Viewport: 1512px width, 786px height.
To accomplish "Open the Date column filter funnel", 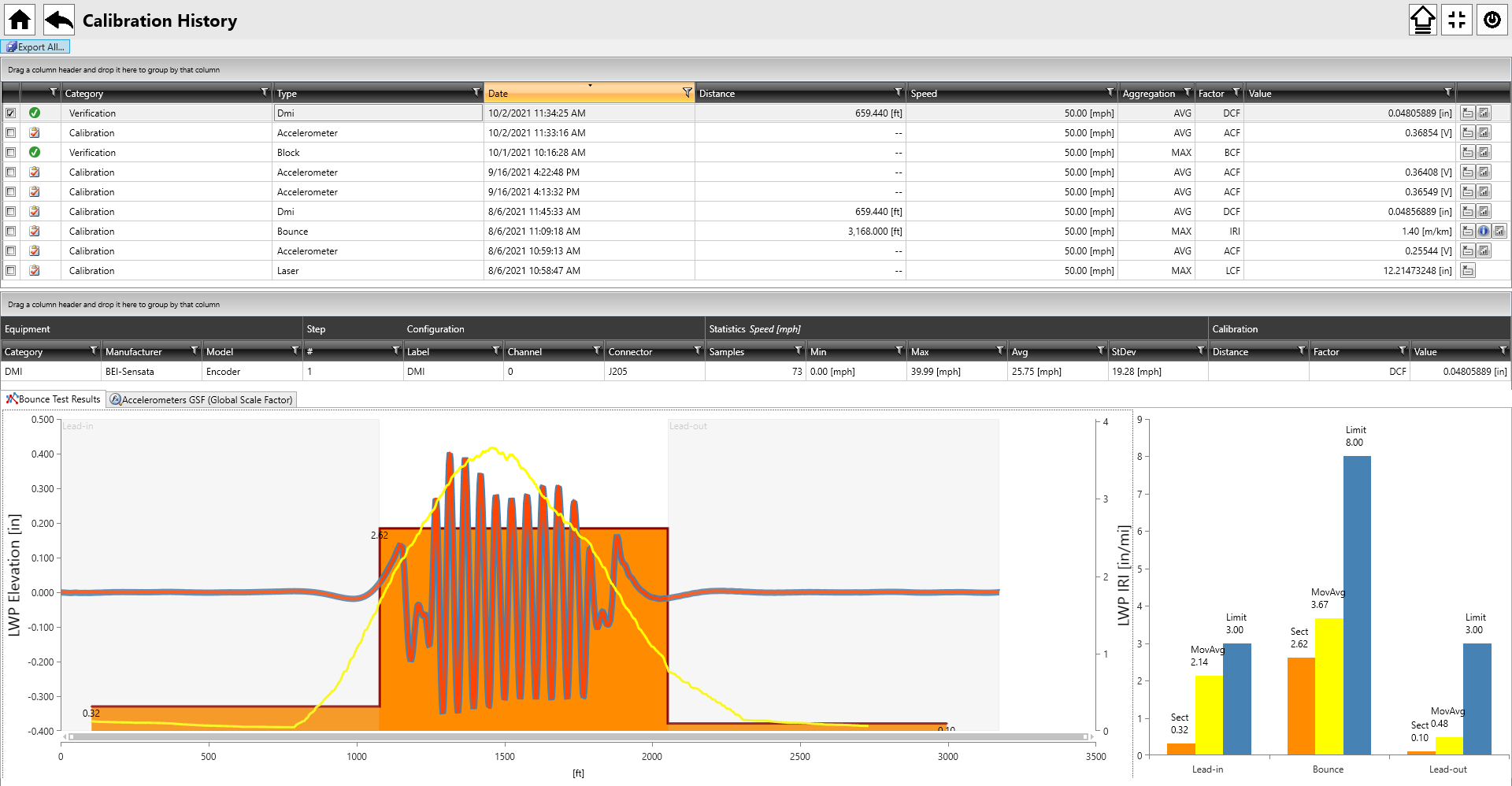I will [687, 93].
